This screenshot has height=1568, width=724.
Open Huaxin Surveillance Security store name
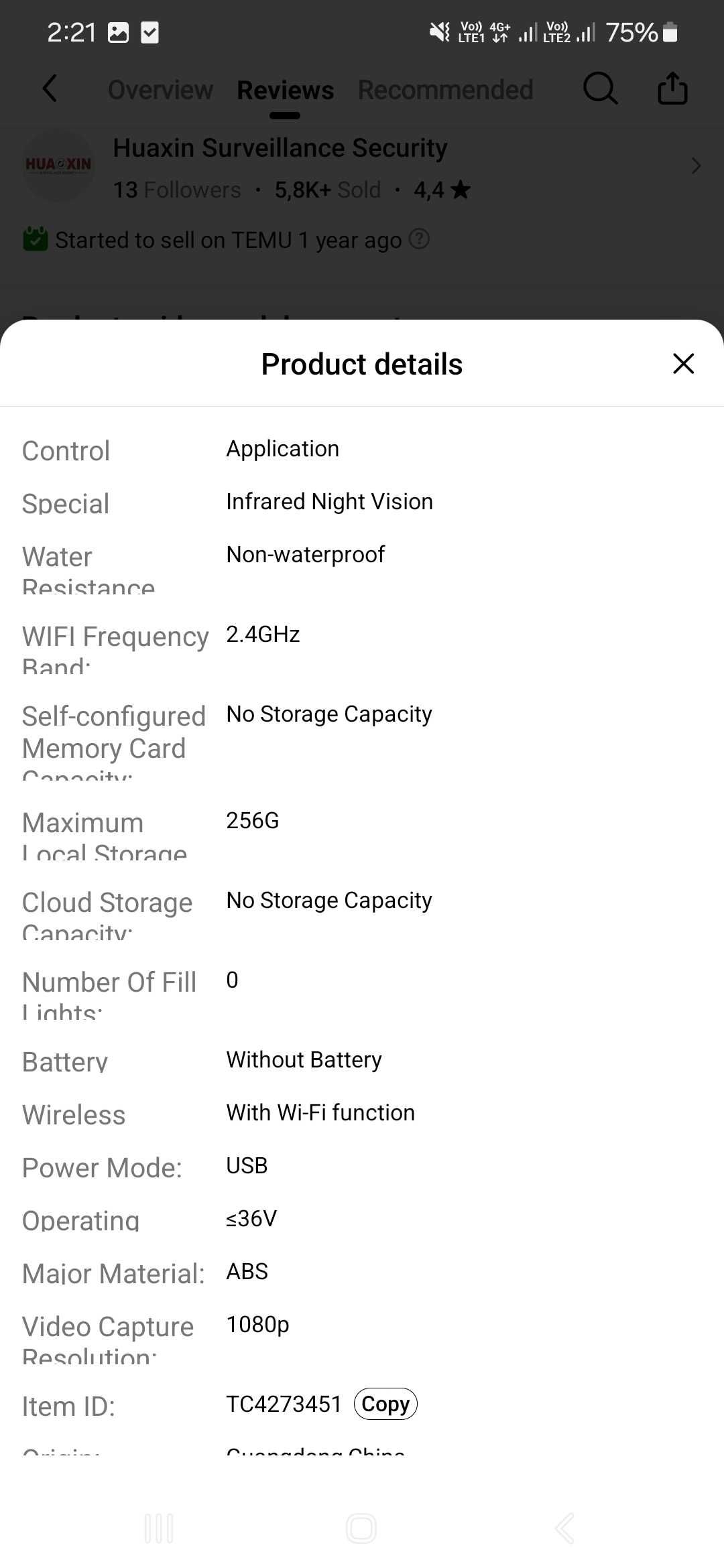(x=280, y=148)
